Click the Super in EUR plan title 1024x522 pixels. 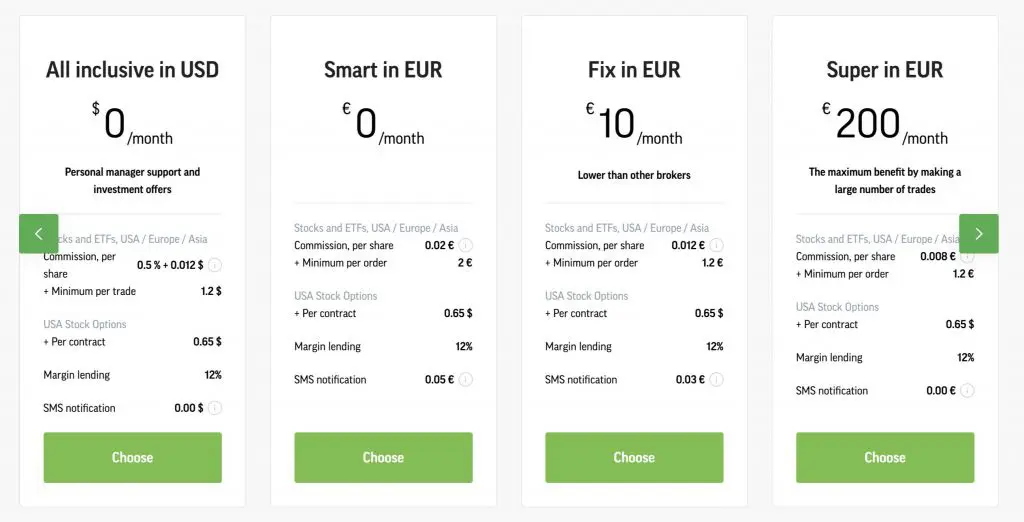pos(885,69)
